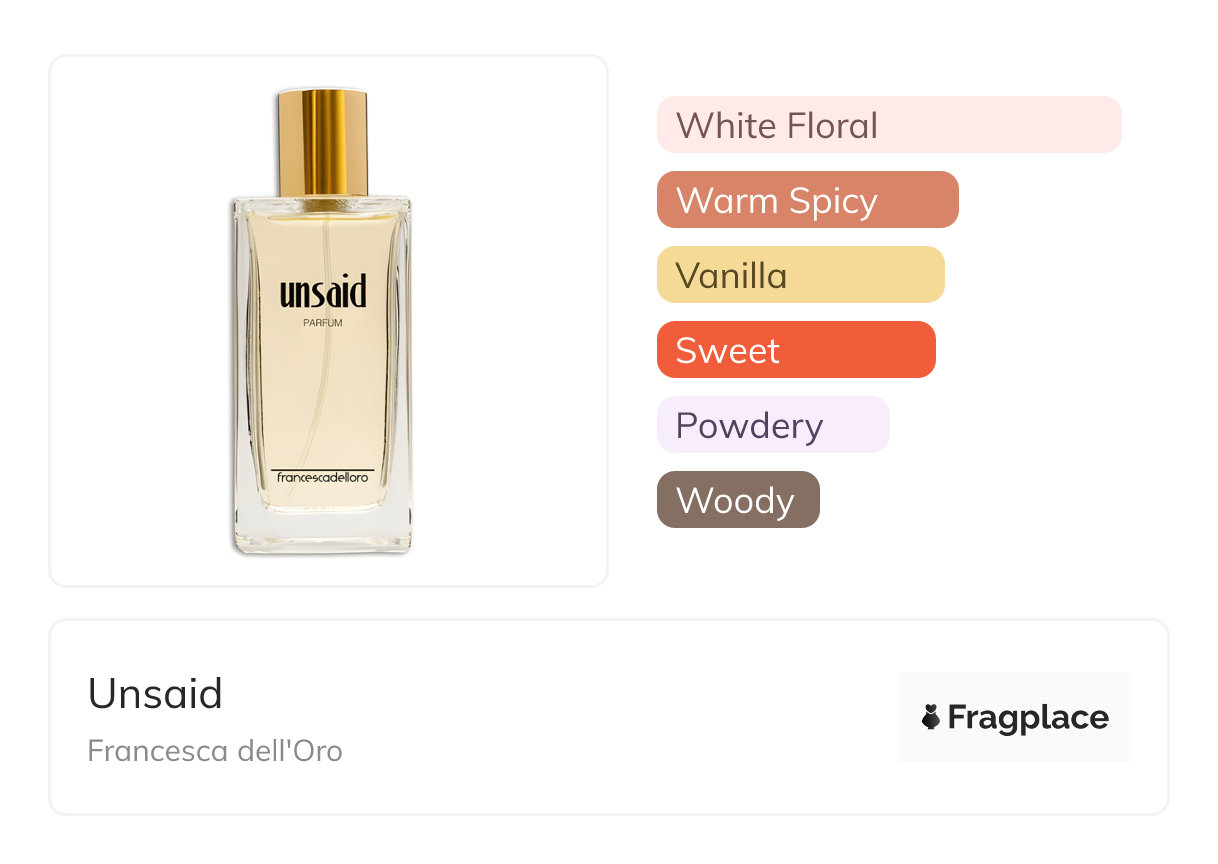1218x864 pixels.
Task: Click the PARFUM text on the bottle
Action: (322, 322)
